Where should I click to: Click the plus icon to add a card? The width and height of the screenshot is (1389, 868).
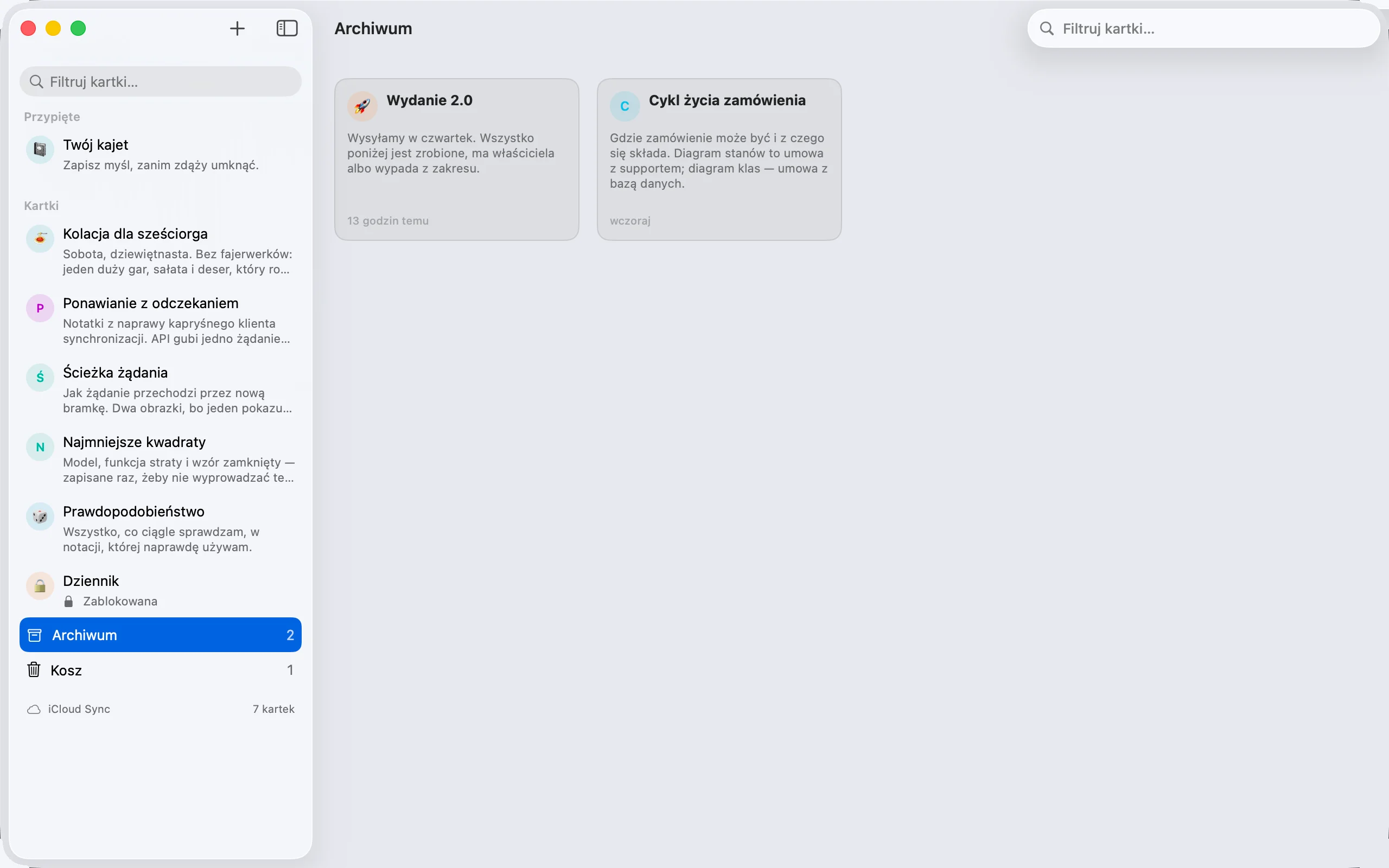[237, 28]
